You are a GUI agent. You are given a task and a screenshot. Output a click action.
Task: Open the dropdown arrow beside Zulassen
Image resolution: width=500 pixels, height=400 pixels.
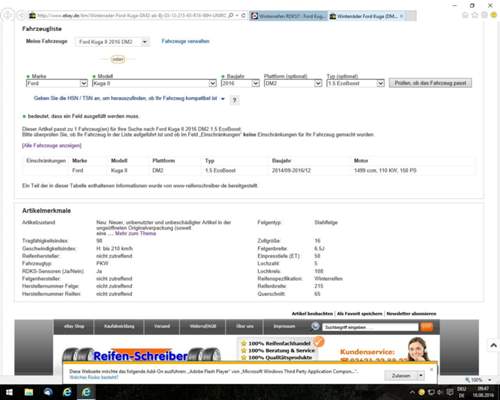pos(421,376)
